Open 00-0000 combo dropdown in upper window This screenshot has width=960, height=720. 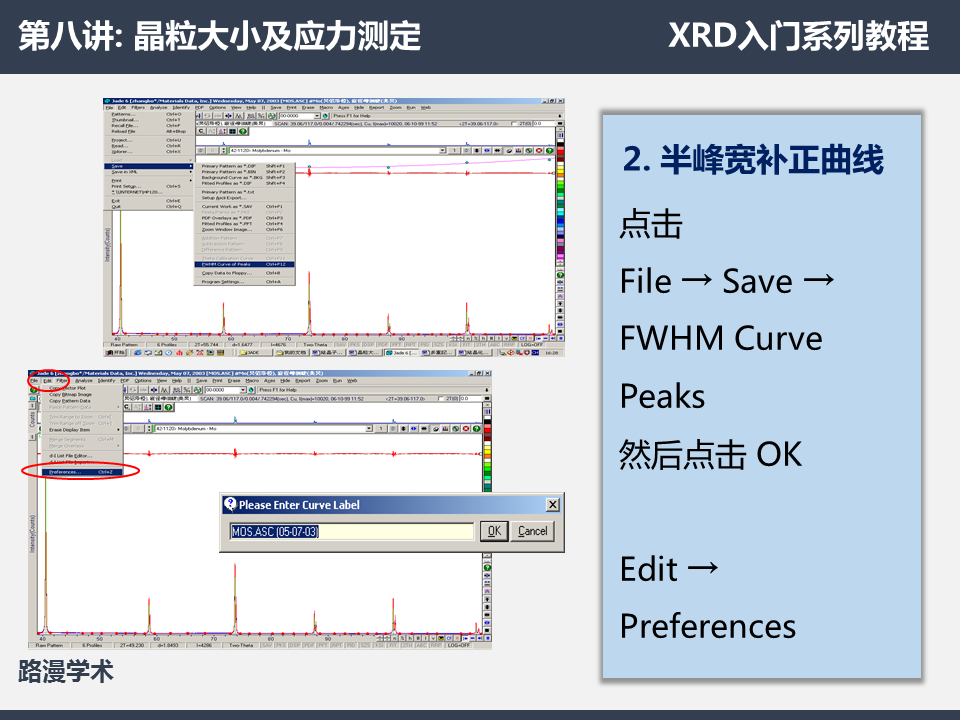pyautogui.click(x=317, y=116)
